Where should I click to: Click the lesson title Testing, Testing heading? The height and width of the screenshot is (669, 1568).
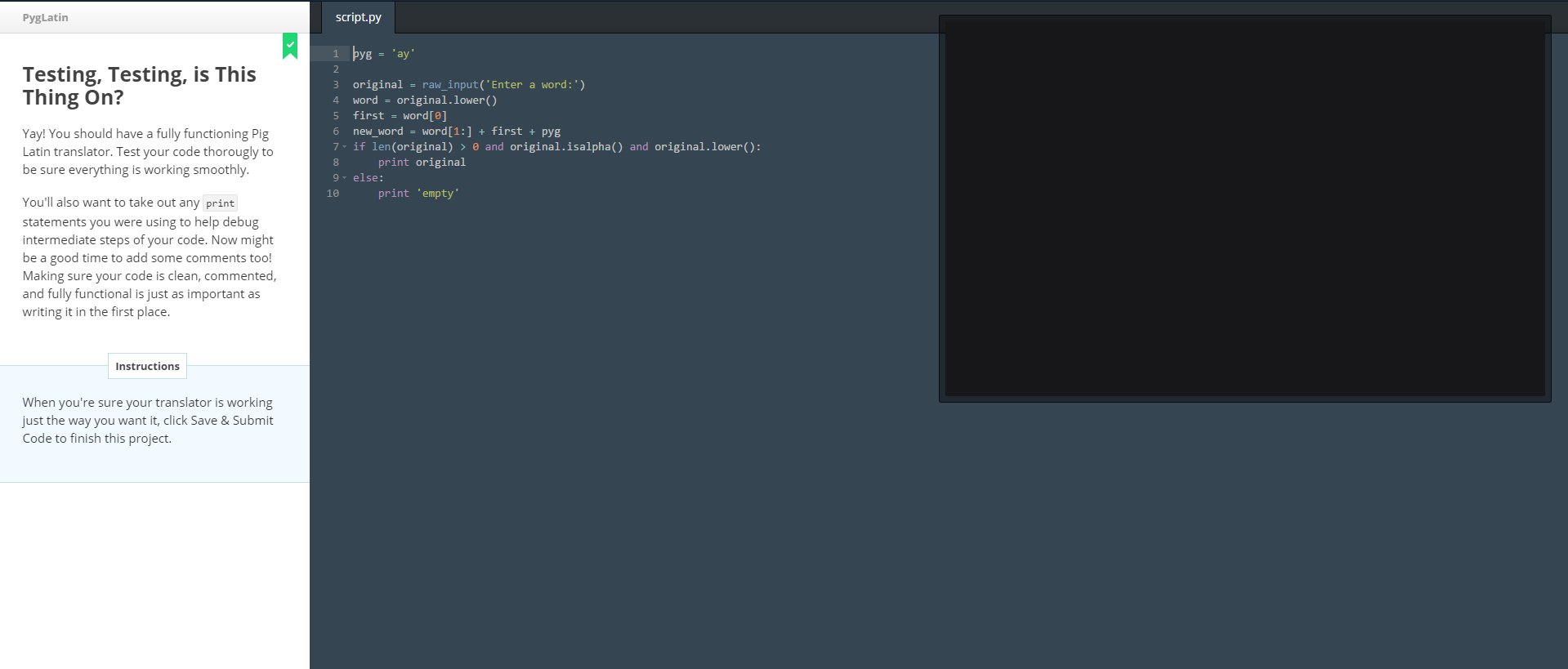point(139,86)
